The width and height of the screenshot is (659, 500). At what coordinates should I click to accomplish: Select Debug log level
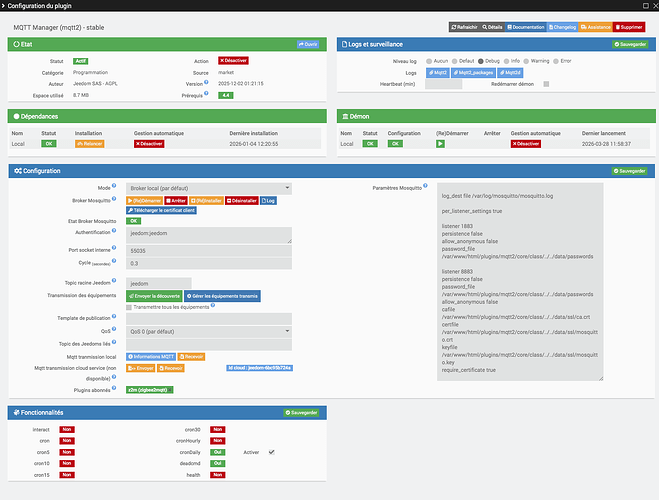[x=480, y=61]
